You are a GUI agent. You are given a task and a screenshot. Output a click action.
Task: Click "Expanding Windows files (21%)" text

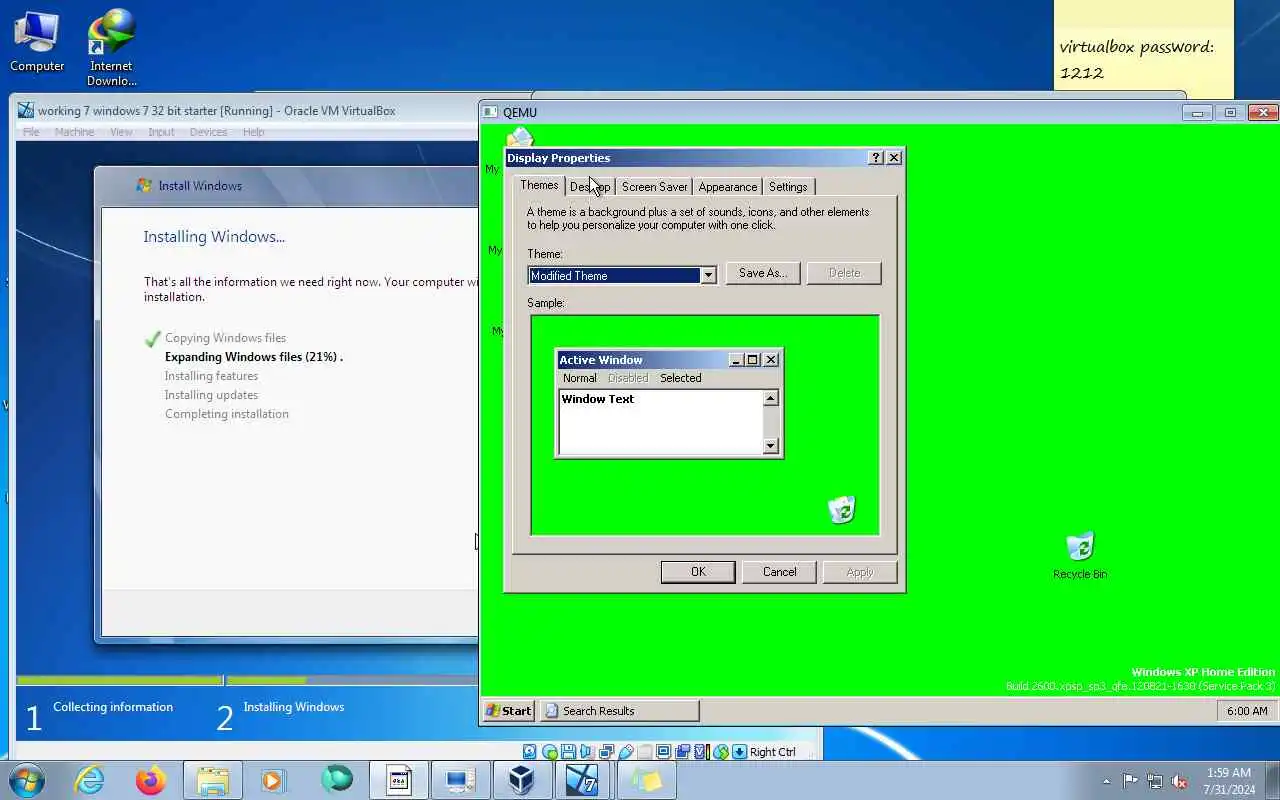point(254,357)
